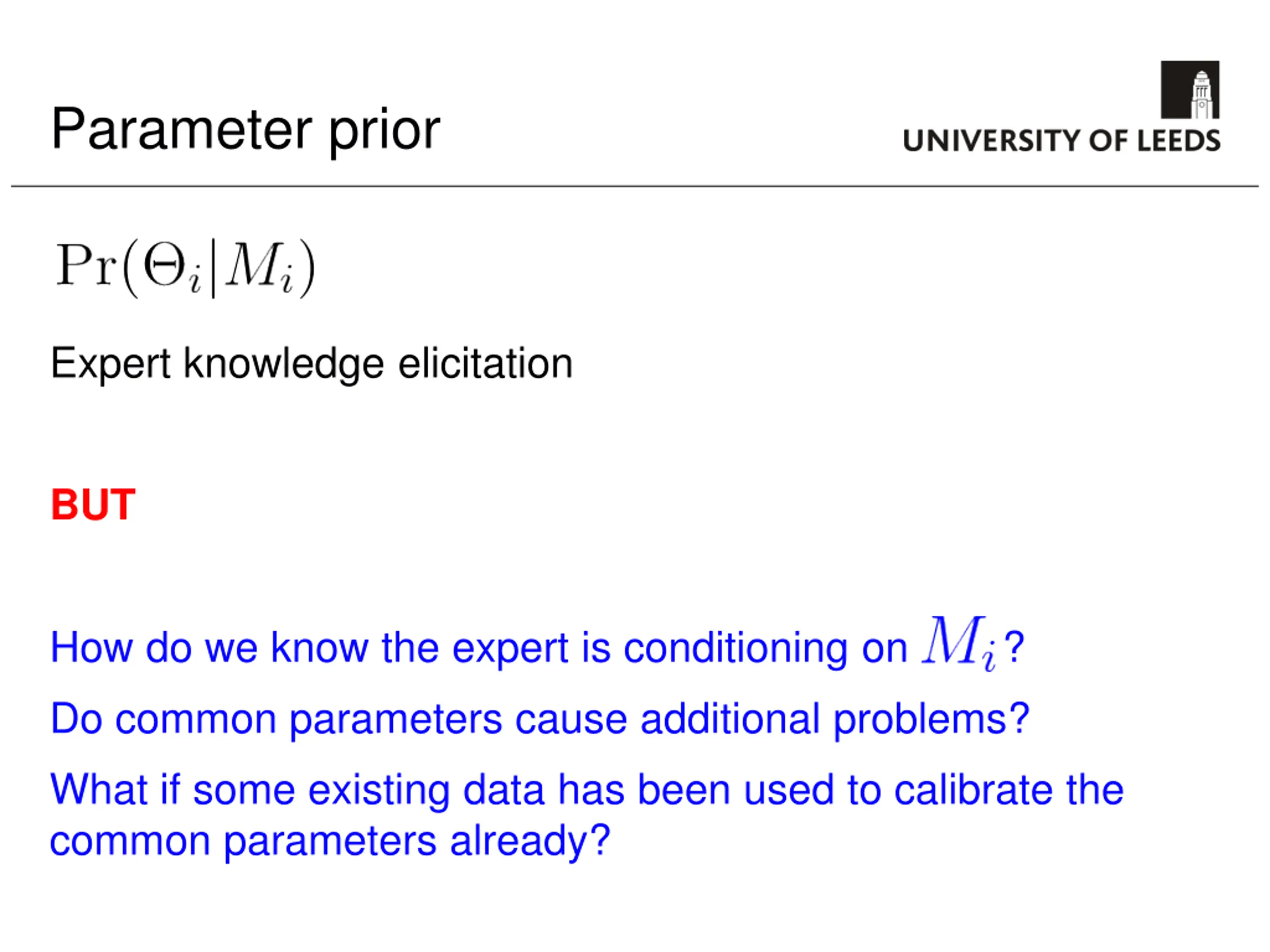Click the word 'Expert' in black text
The image size is (1270, 952).
111,364
